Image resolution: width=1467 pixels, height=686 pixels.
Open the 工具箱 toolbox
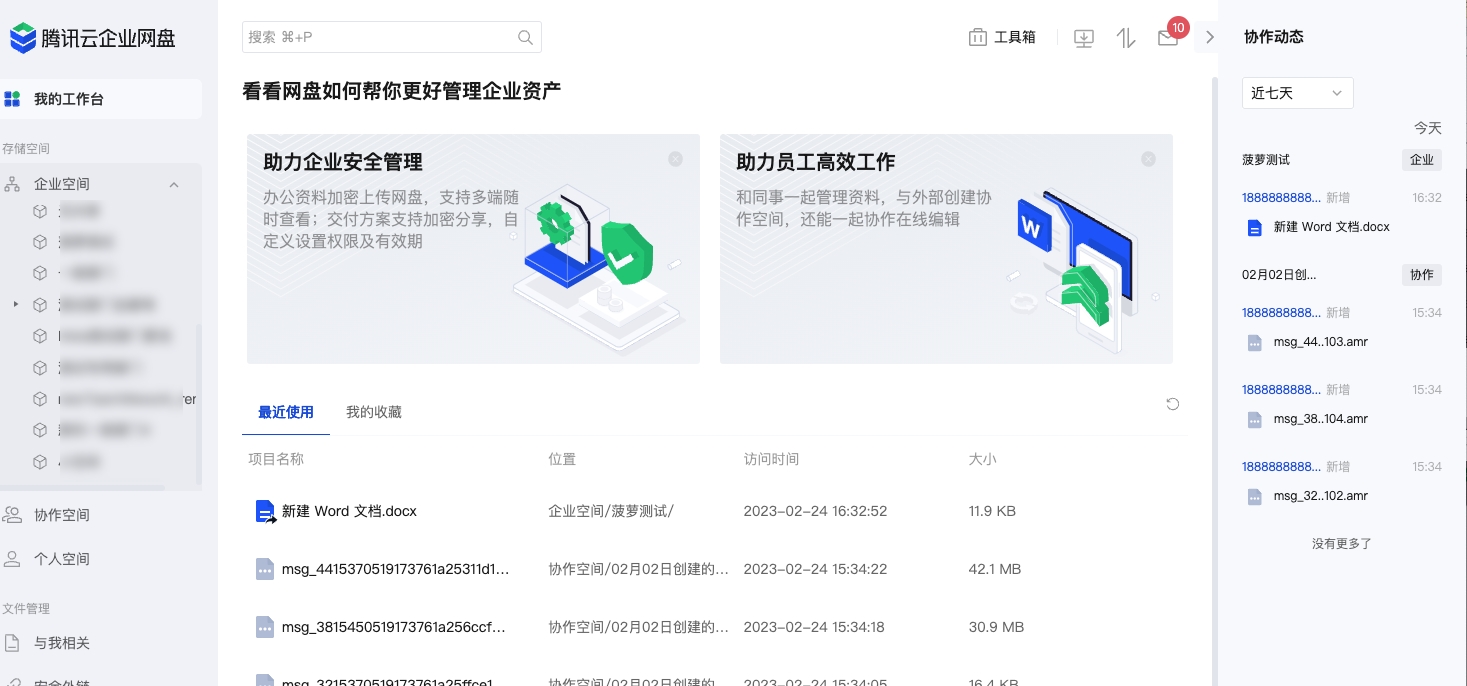pyautogui.click(x=1002, y=37)
